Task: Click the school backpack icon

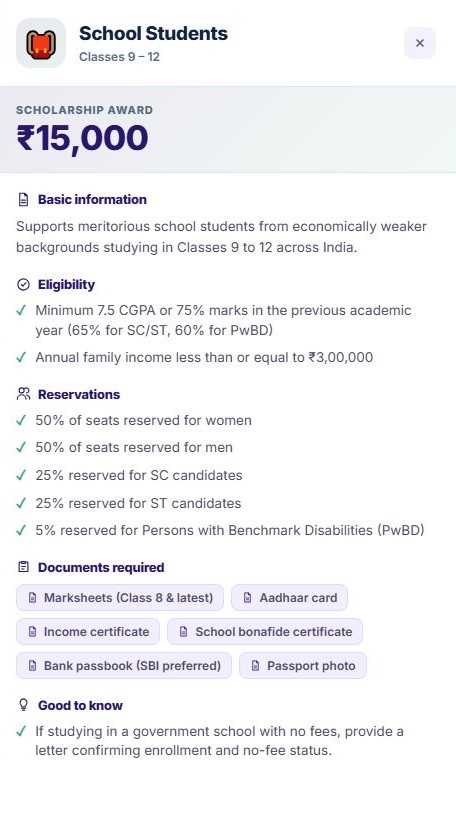Action: coord(41,43)
